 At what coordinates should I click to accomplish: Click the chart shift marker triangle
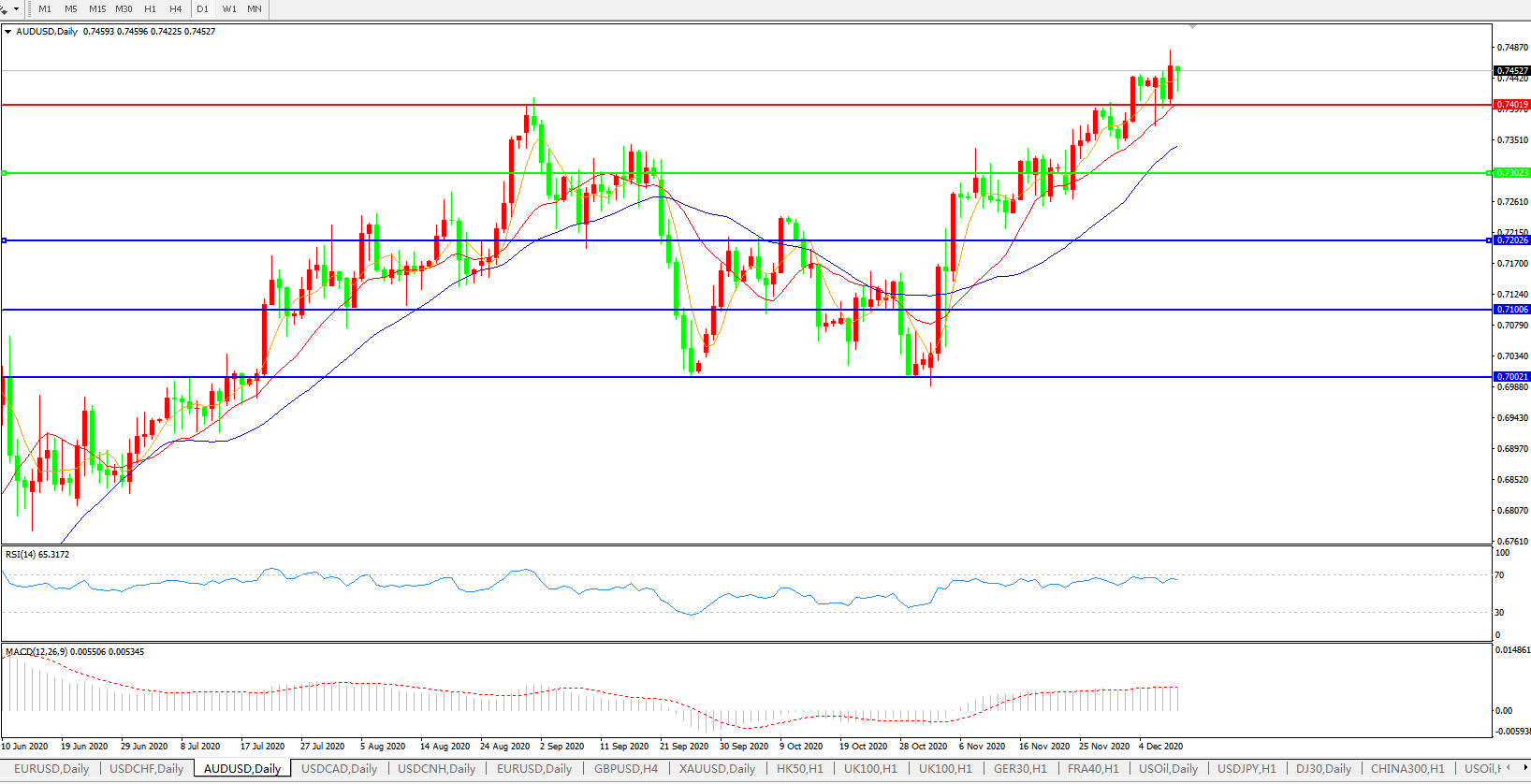click(x=1192, y=26)
